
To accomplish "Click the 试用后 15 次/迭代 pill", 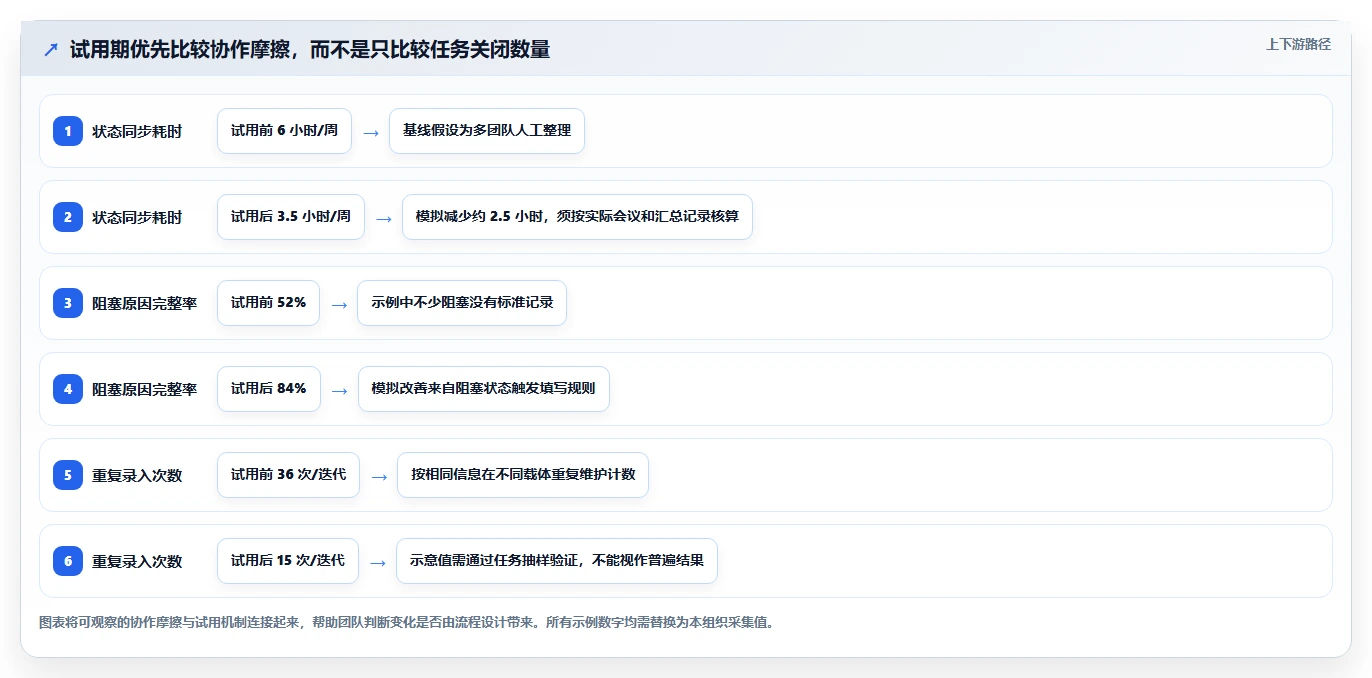I will [288, 561].
